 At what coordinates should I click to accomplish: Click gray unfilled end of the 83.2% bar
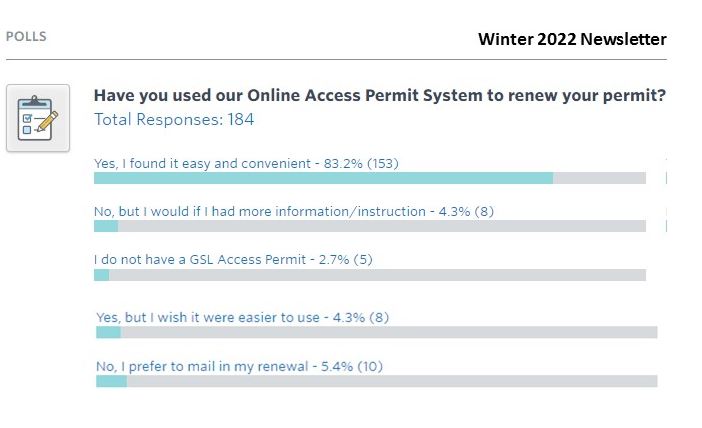click(599, 178)
